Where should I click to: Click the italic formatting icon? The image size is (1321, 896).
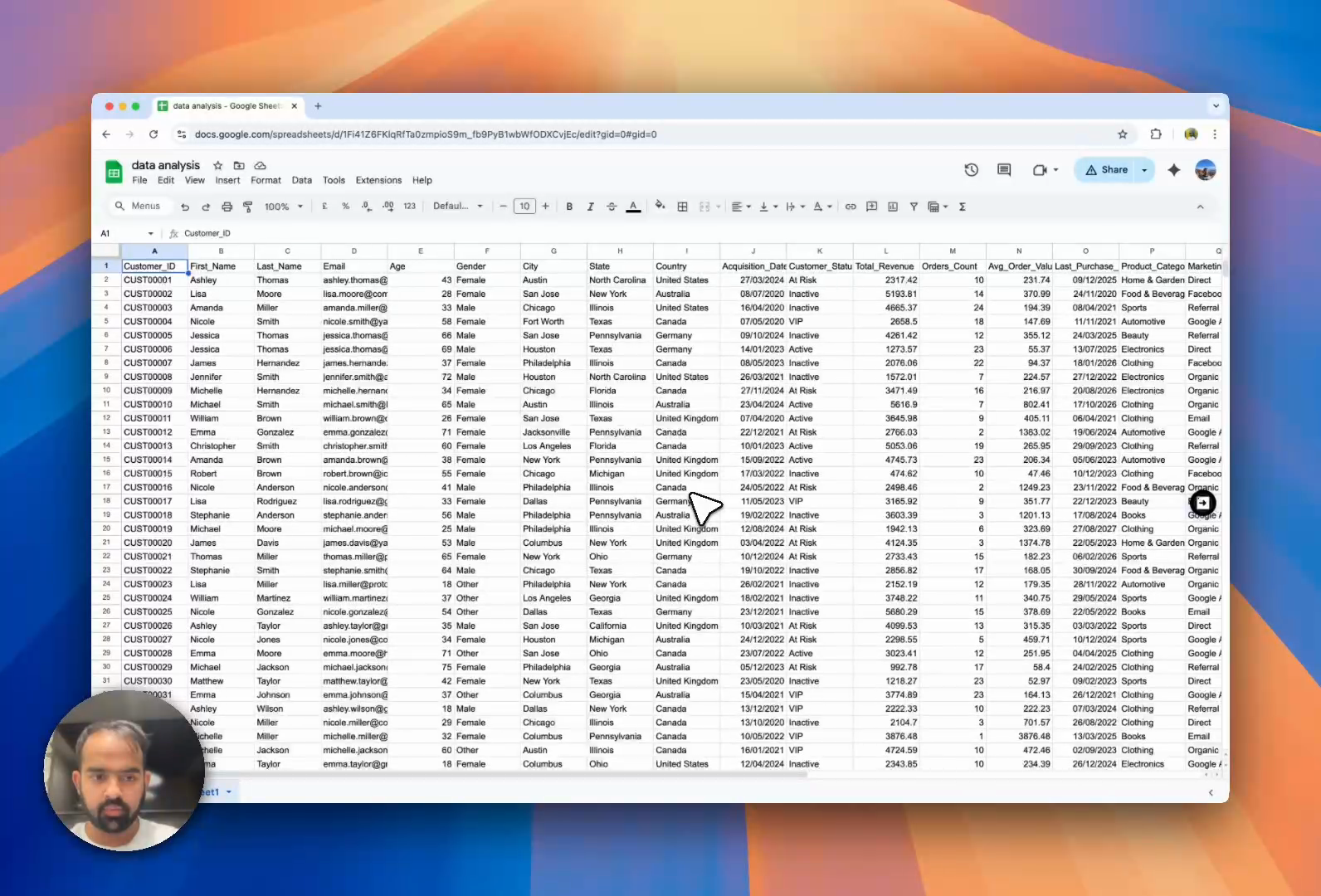[590, 207]
